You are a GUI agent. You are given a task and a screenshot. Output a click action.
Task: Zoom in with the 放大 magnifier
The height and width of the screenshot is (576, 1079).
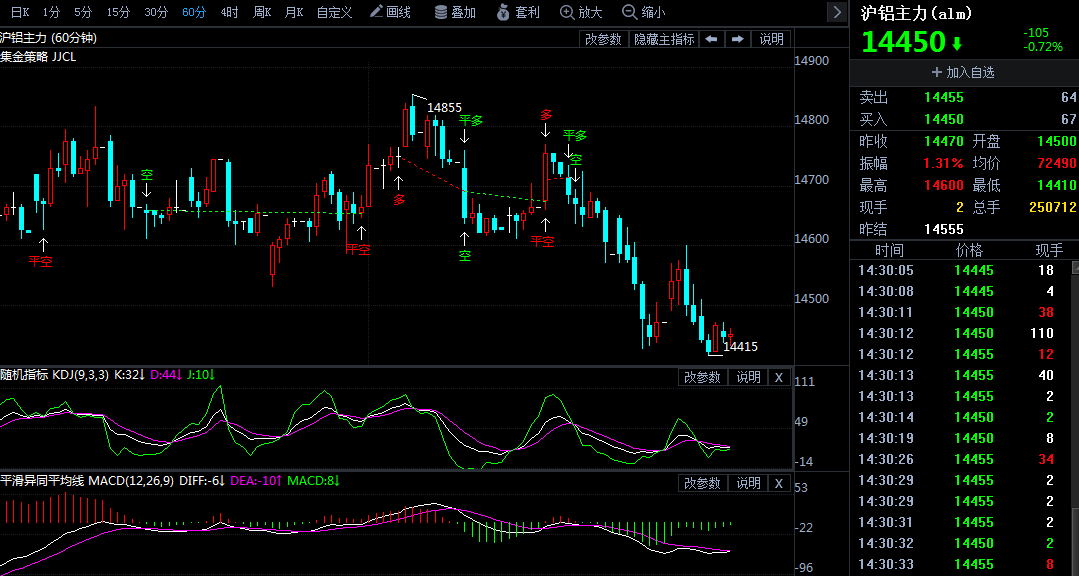[581, 12]
